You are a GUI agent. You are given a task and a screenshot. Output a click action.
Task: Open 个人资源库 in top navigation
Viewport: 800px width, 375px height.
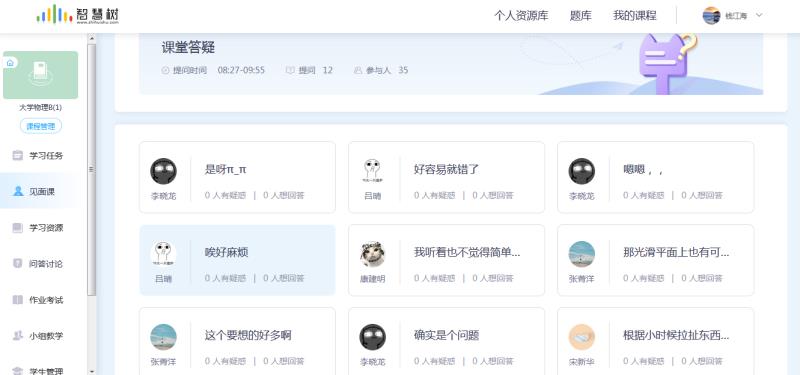tap(521, 16)
